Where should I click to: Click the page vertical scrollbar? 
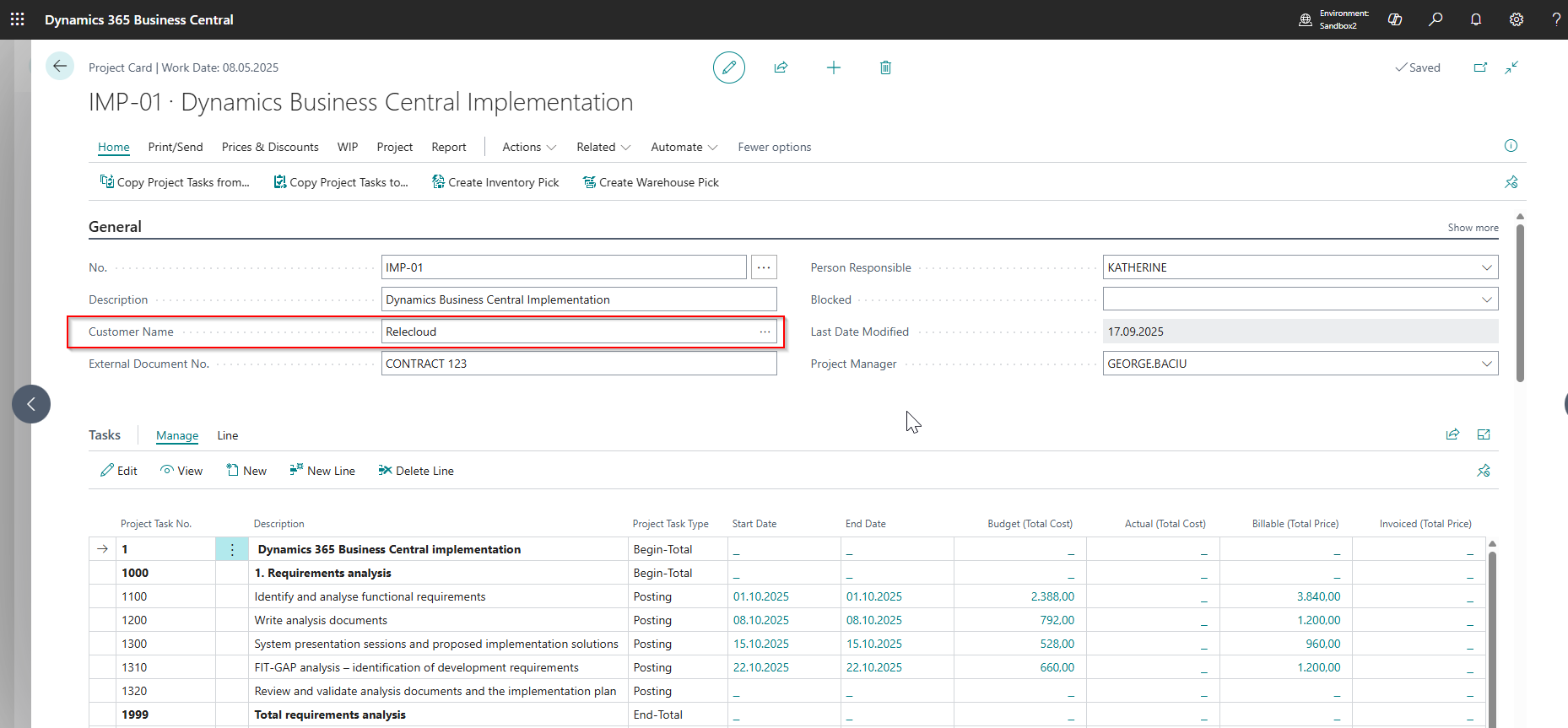1520,302
